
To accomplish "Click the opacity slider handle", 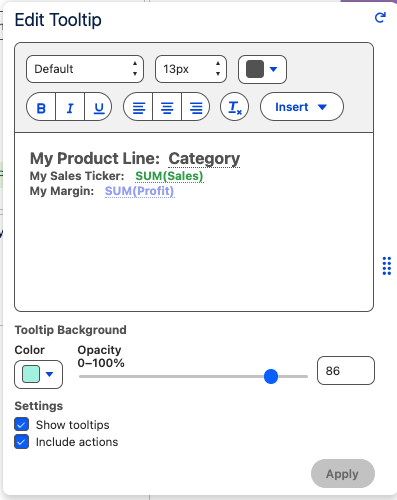I will tap(271, 376).
